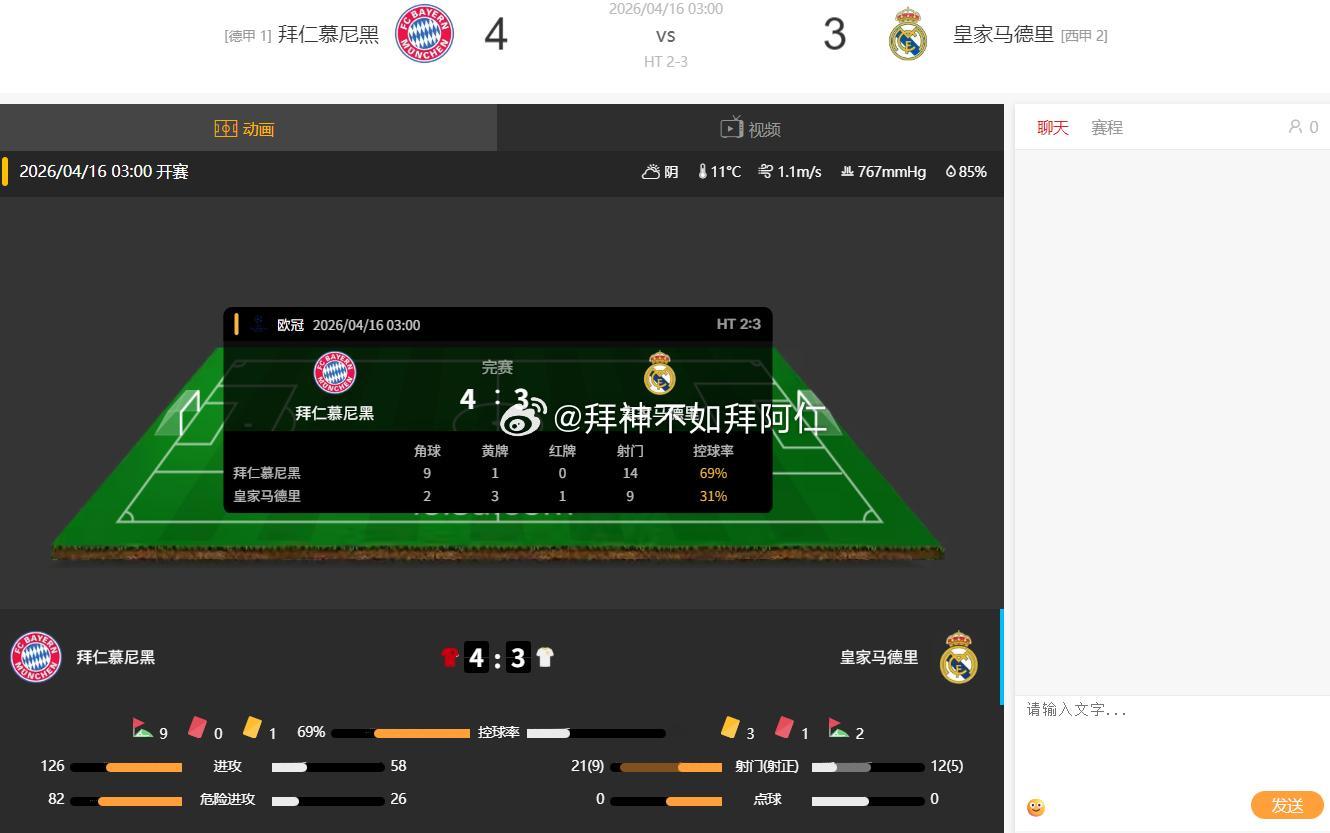
Task: Open the 赛程 schedule tab
Action: pos(1107,128)
